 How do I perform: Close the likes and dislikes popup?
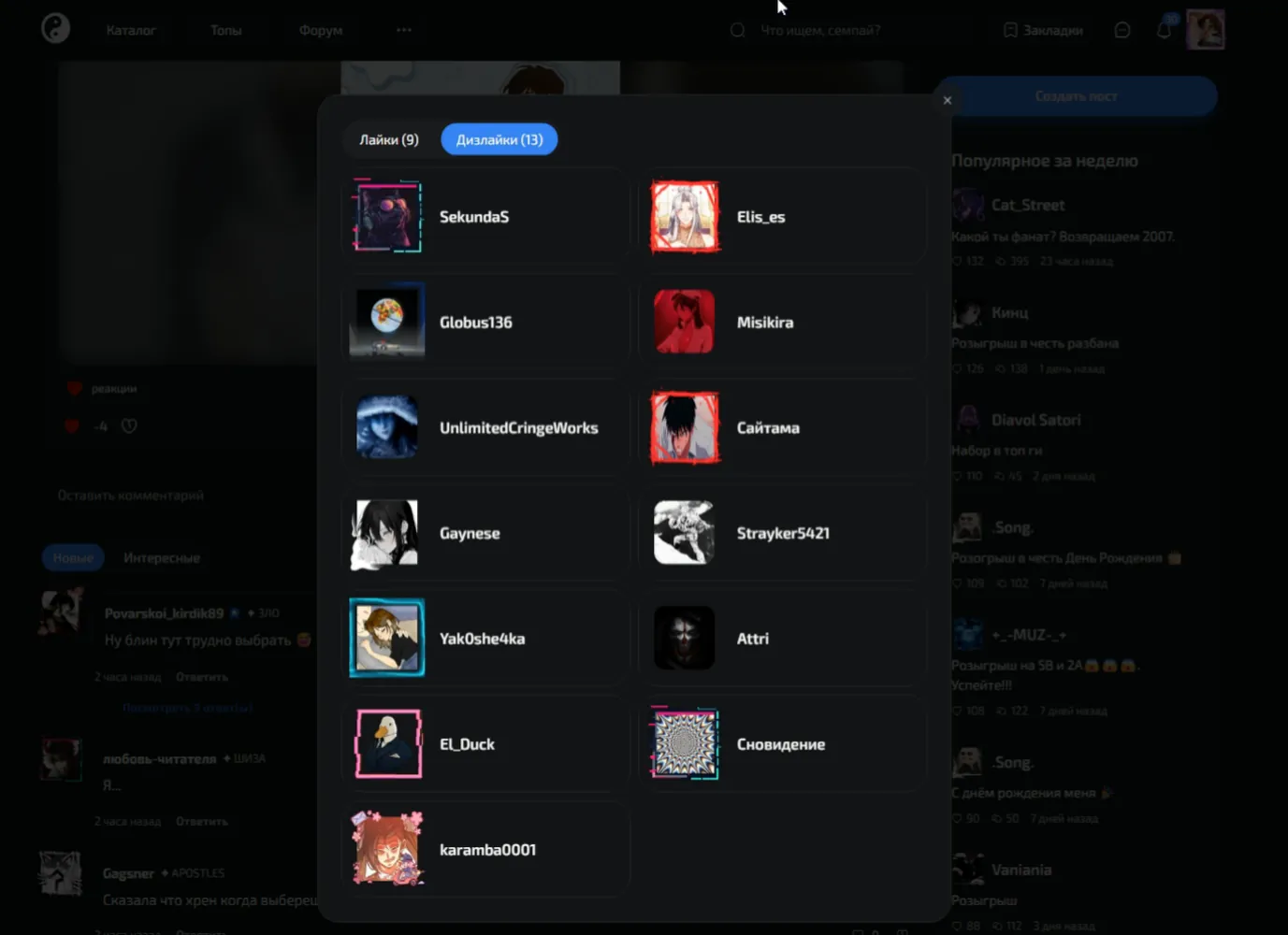tap(948, 100)
